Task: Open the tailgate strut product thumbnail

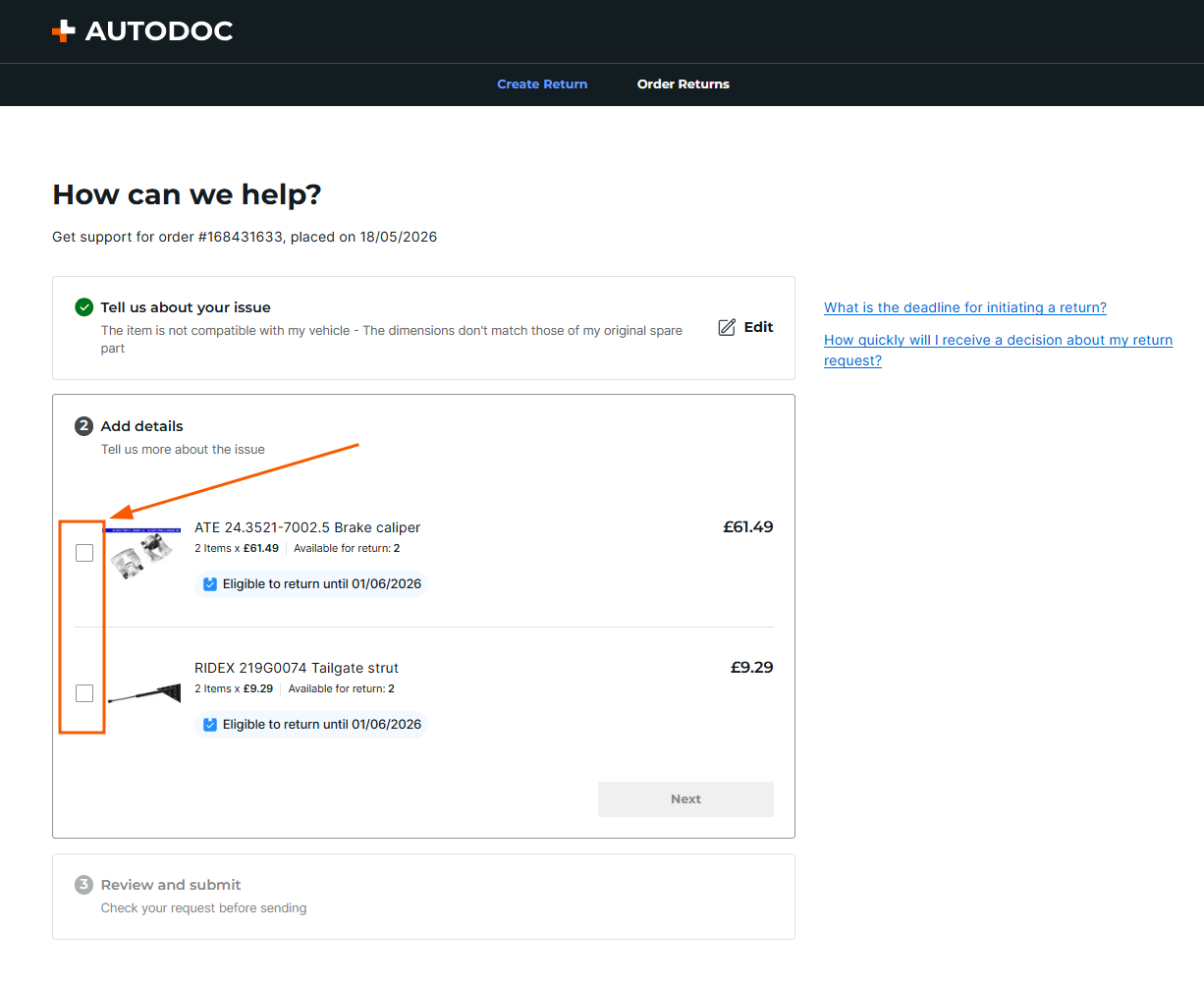Action: [x=144, y=693]
